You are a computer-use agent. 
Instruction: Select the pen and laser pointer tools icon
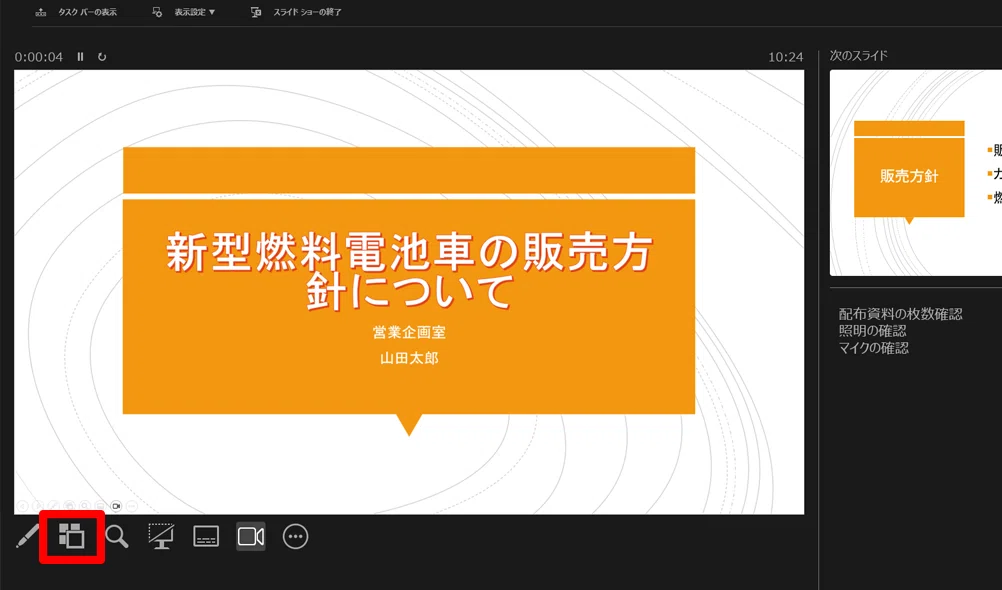click(x=27, y=536)
